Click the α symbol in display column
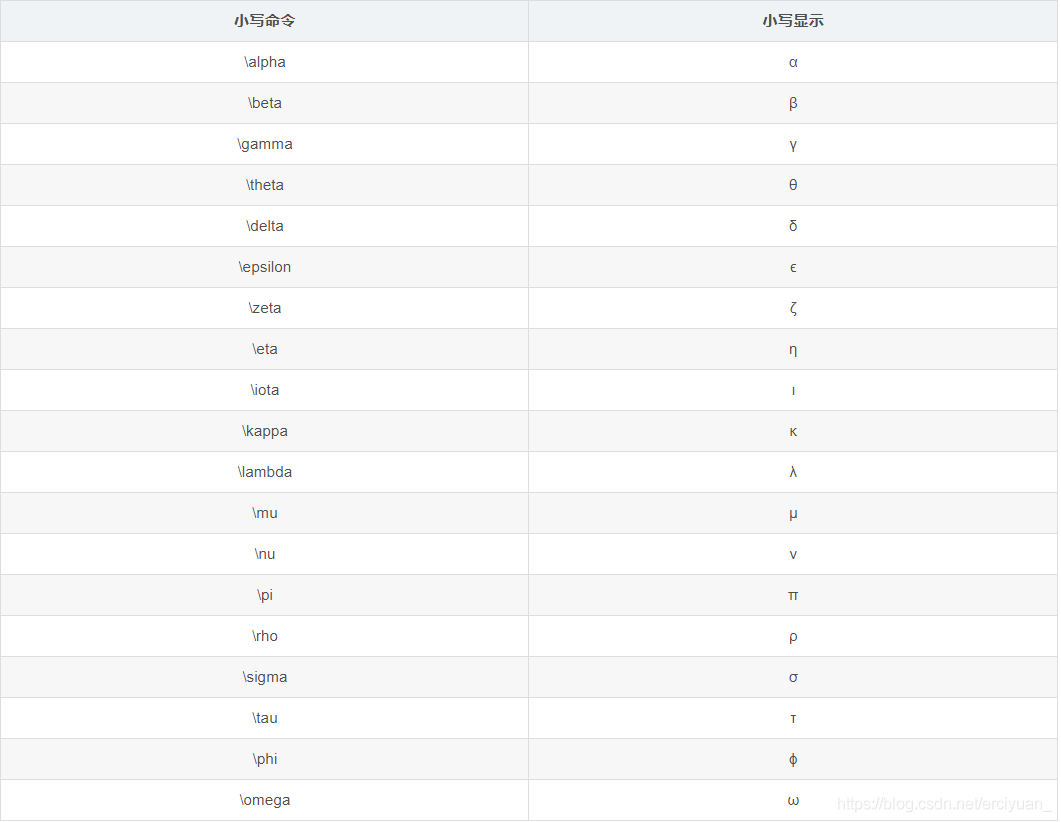1061x822 pixels. point(793,62)
